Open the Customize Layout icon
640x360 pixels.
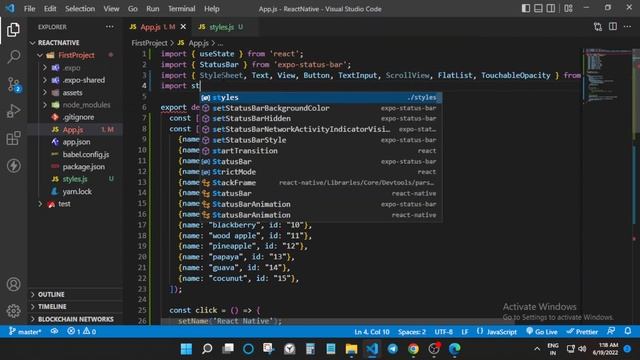(x=568, y=8)
